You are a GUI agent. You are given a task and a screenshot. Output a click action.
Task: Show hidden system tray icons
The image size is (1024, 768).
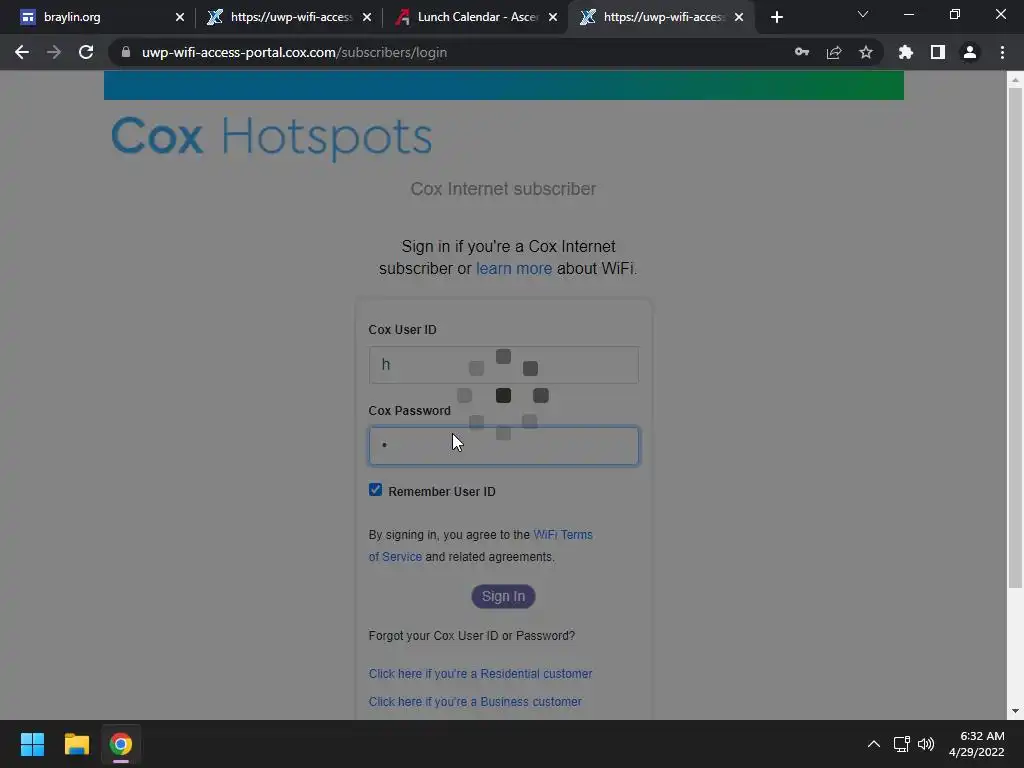click(874, 744)
